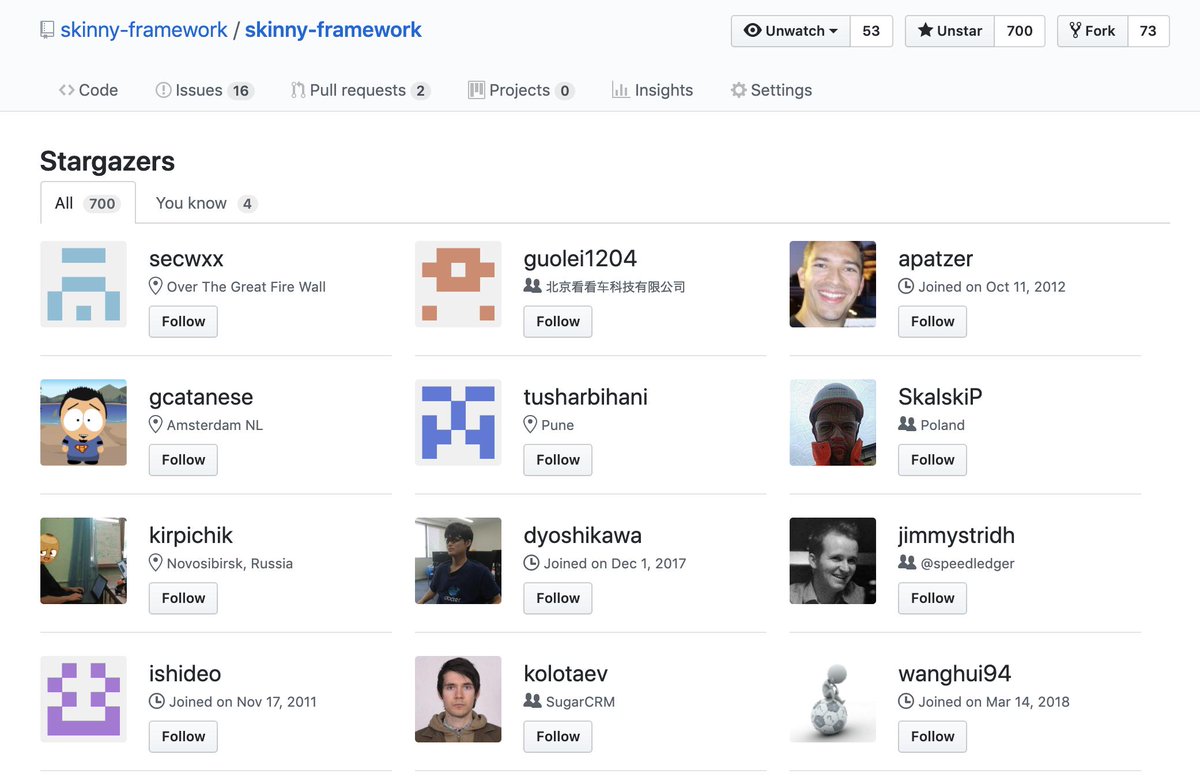The image size is (1200, 777).
Task: Click the organization icon next to Poland
Action: [x=907, y=424]
